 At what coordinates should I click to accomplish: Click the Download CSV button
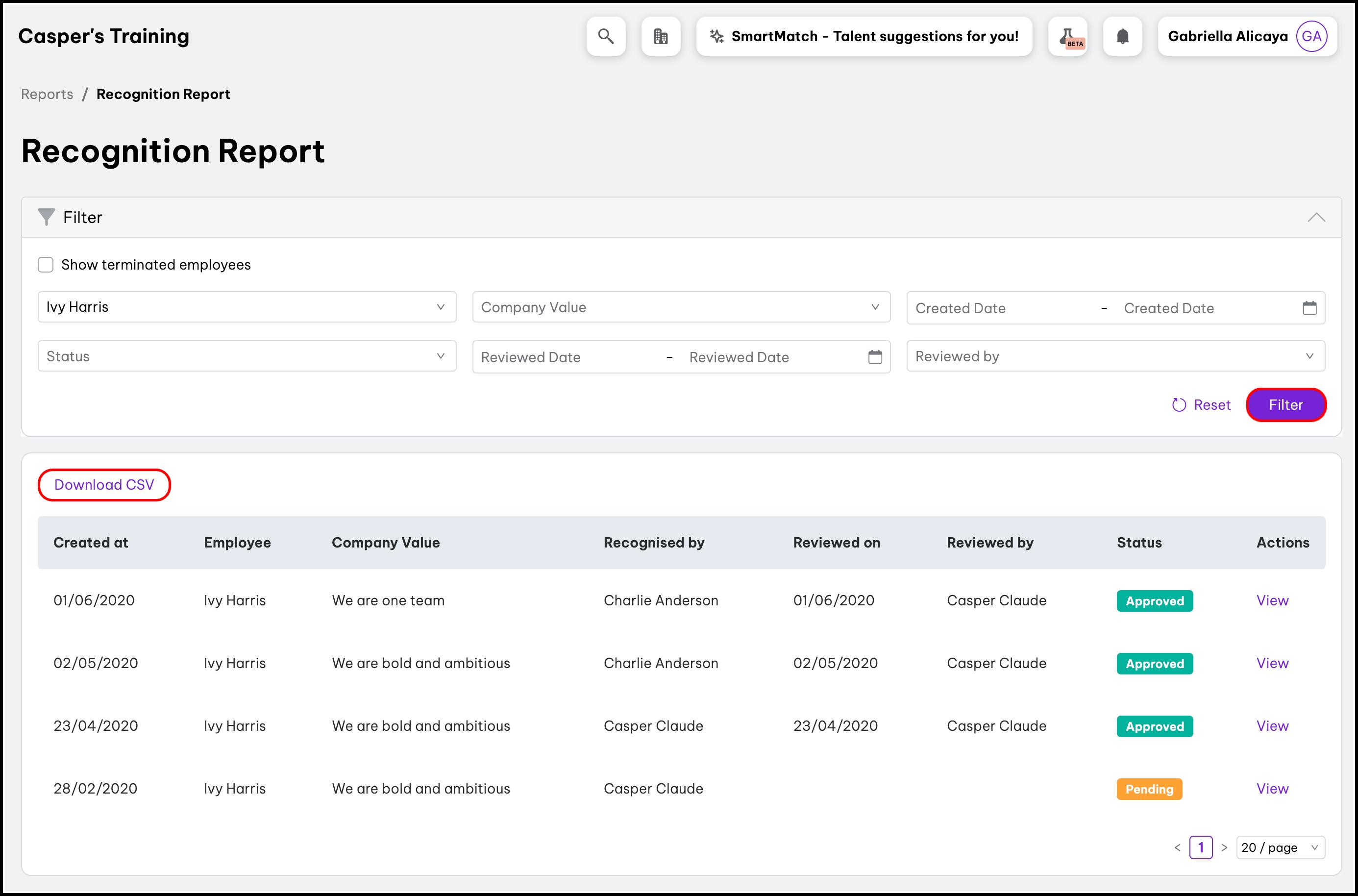(104, 485)
